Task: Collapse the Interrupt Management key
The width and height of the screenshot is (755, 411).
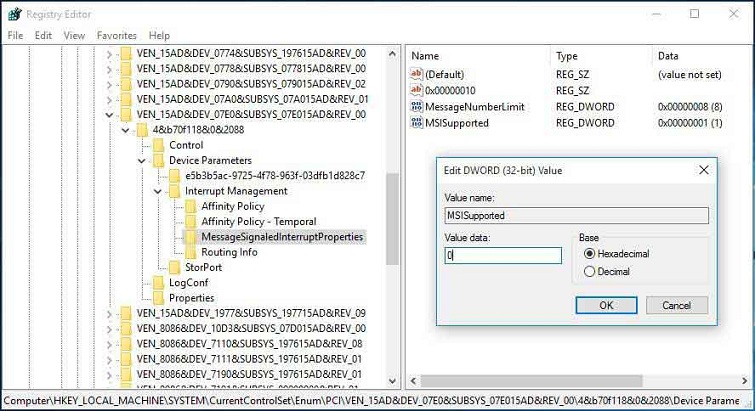Action: (158, 192)
